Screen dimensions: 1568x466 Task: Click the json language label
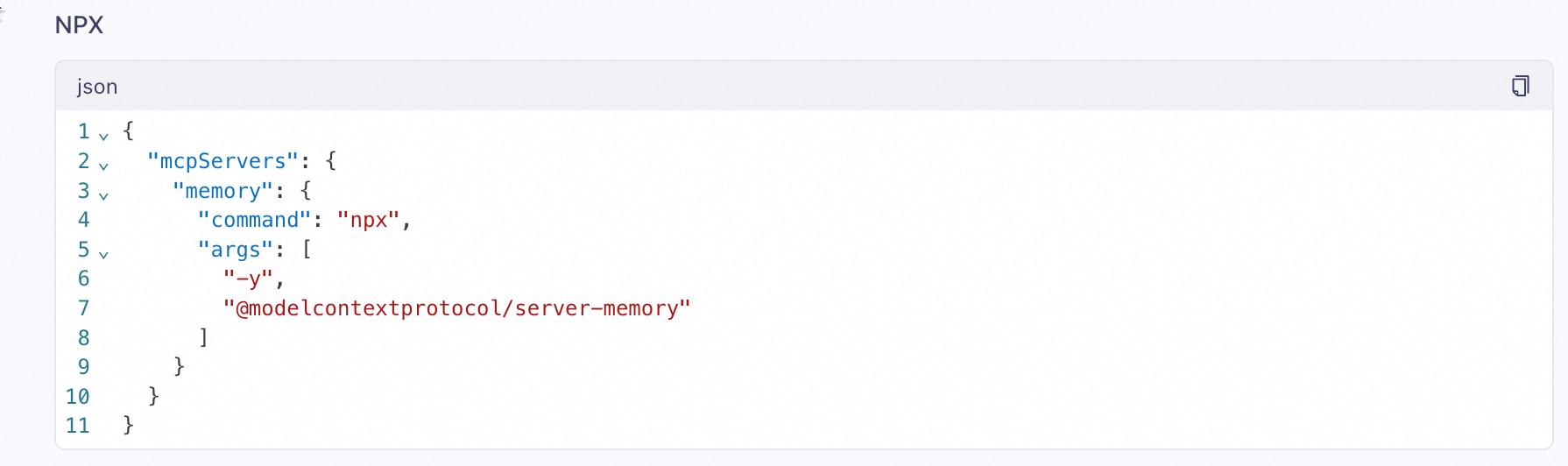(97, 87)
